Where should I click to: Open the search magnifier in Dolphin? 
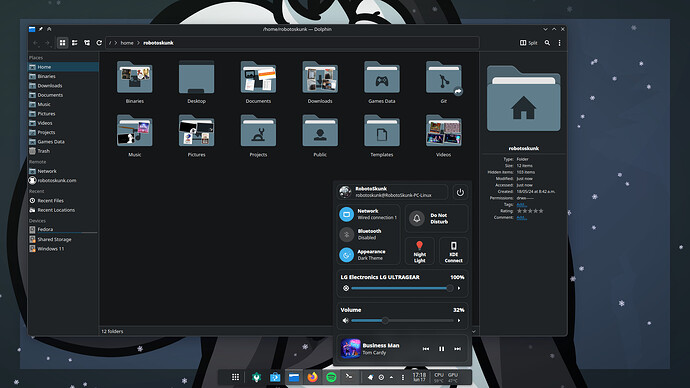point(547,43)
